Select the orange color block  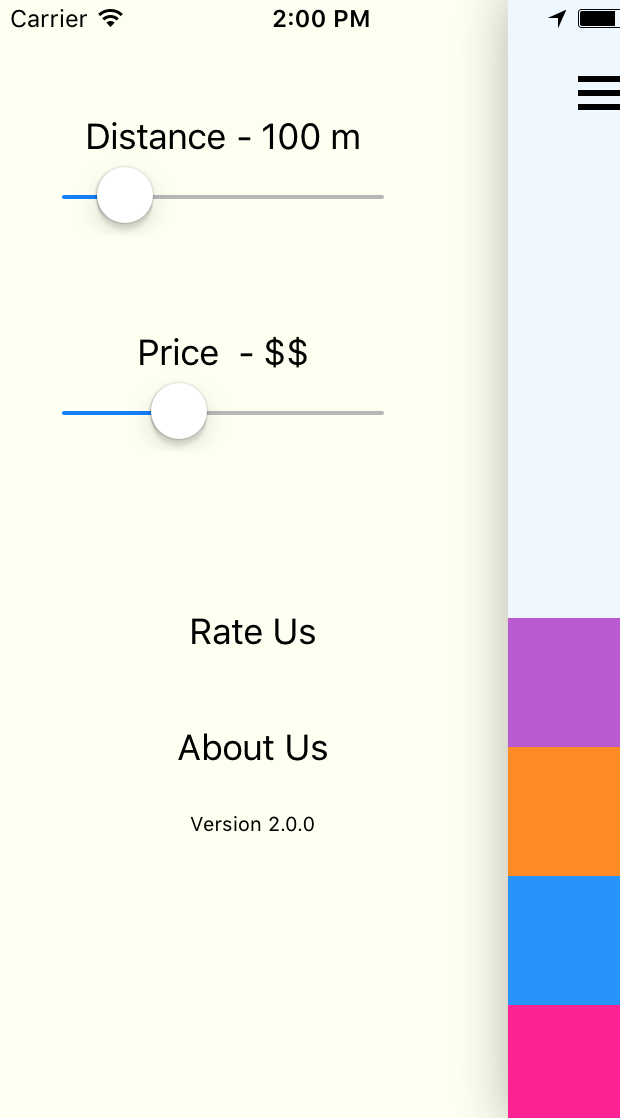click(x=564, y=811)
